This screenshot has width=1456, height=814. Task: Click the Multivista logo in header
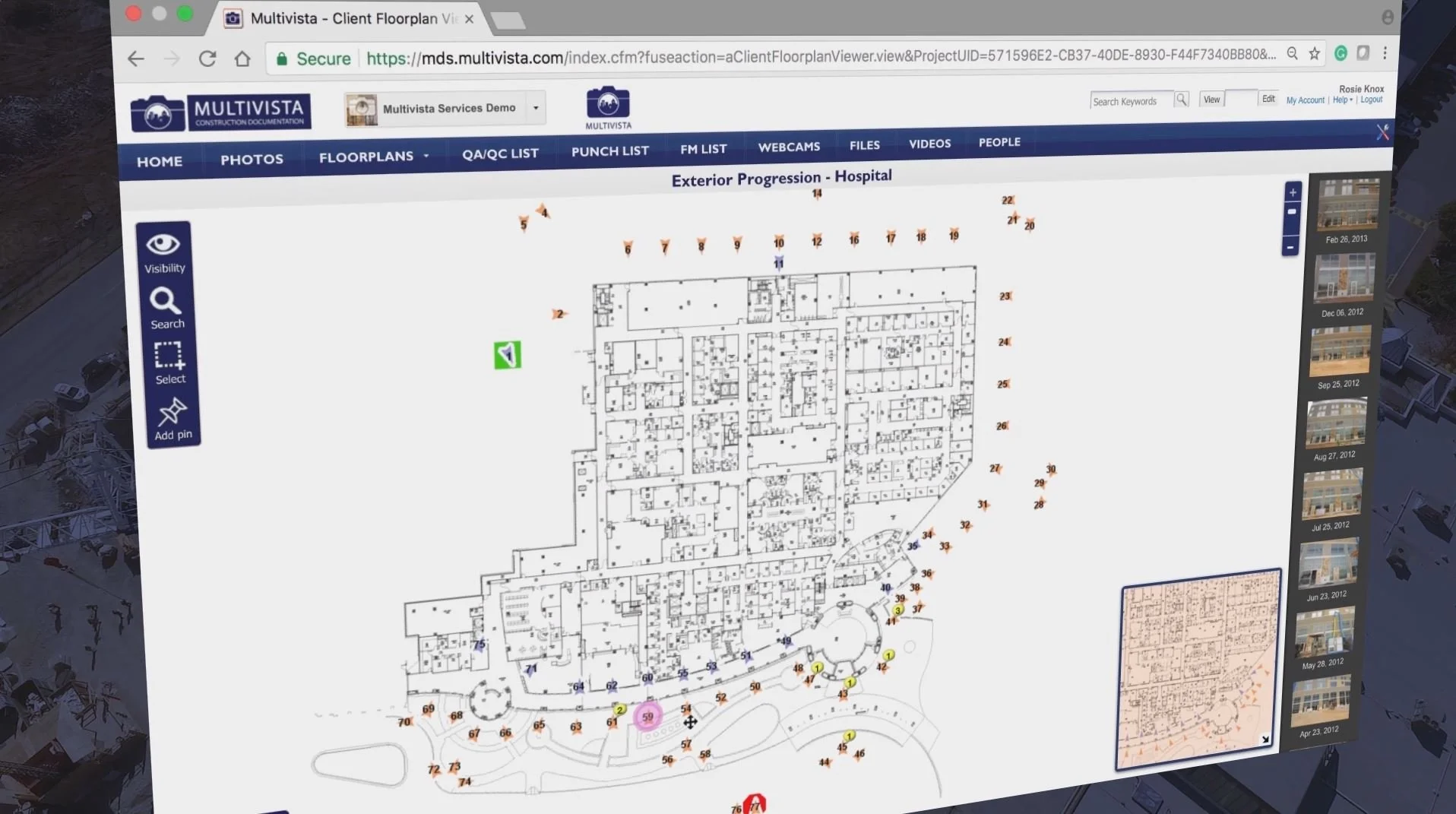point(220,113)
